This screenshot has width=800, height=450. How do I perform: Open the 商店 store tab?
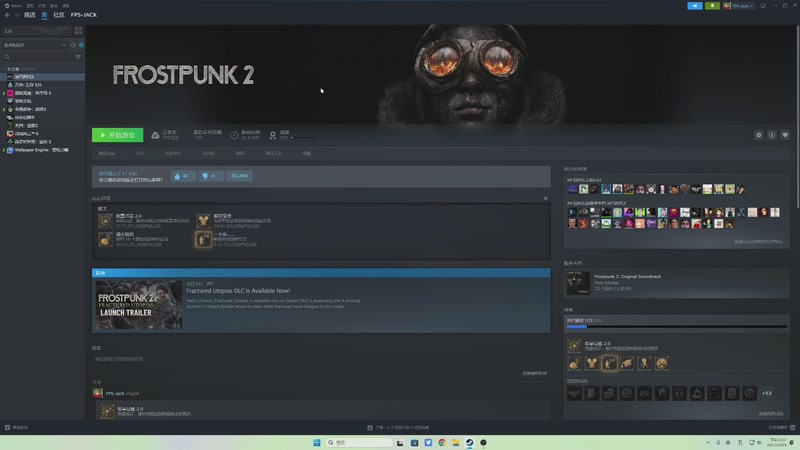(x=30, y=15)
